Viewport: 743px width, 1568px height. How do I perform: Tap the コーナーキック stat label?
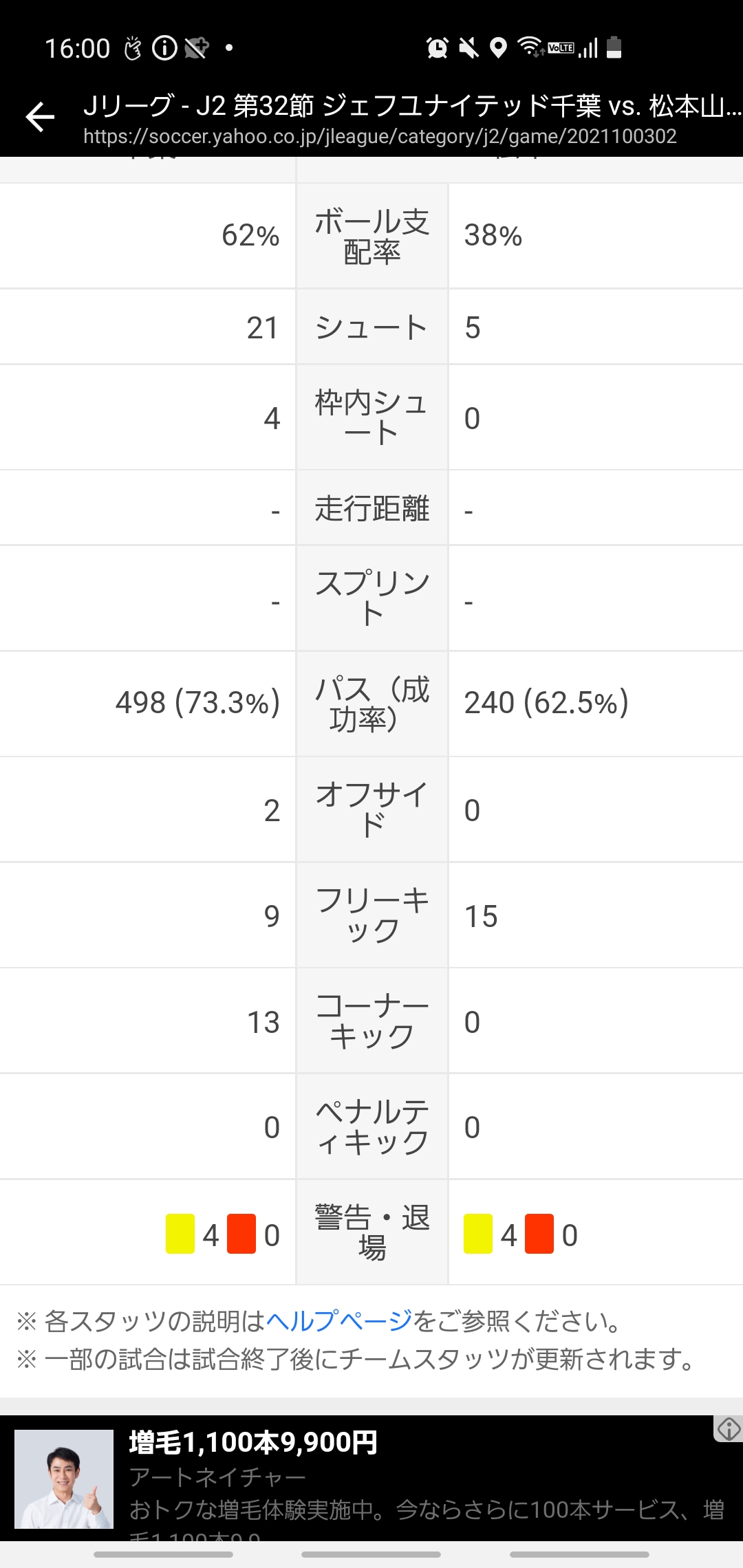pyautogui.click(x=372, y=1021)
